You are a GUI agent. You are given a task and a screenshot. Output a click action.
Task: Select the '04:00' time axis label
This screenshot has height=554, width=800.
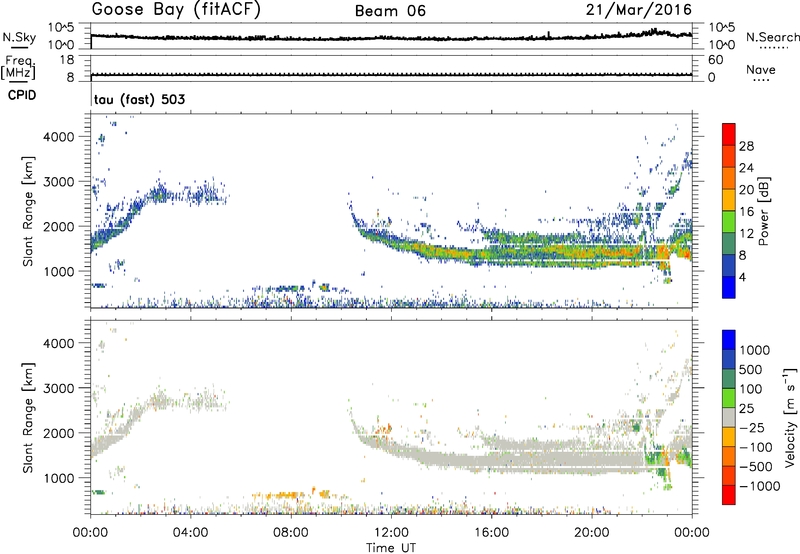tap(190, 533)
